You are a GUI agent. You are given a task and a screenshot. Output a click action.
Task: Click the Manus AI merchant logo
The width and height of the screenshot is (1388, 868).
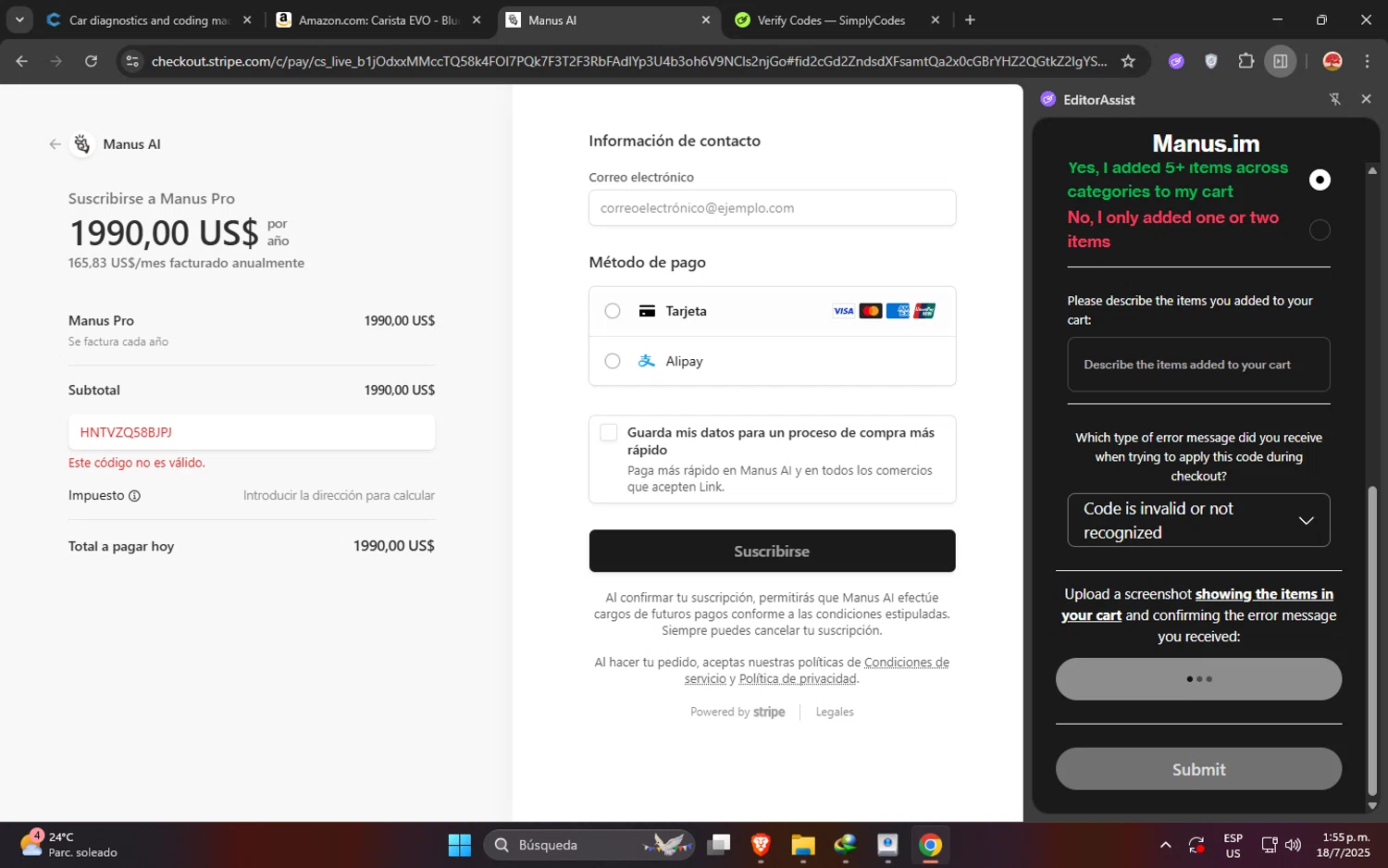[82, 144]
